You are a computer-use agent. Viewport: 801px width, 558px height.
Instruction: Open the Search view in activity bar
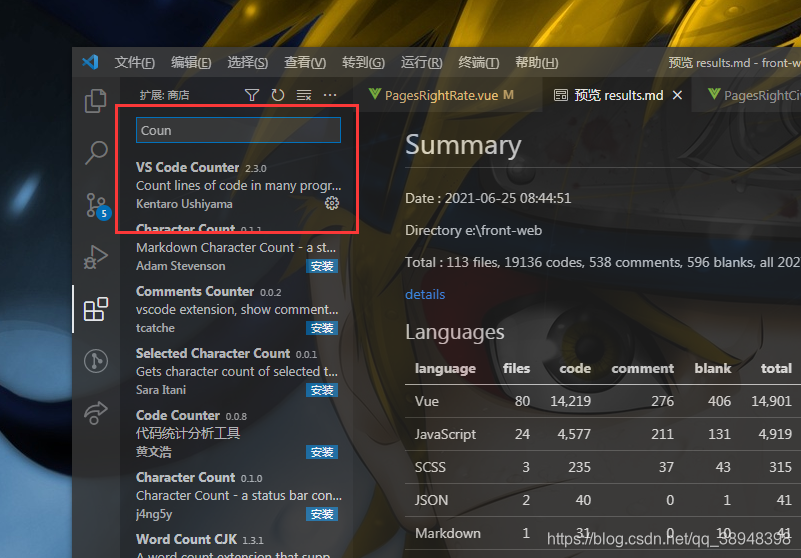(x=96, y=152)
